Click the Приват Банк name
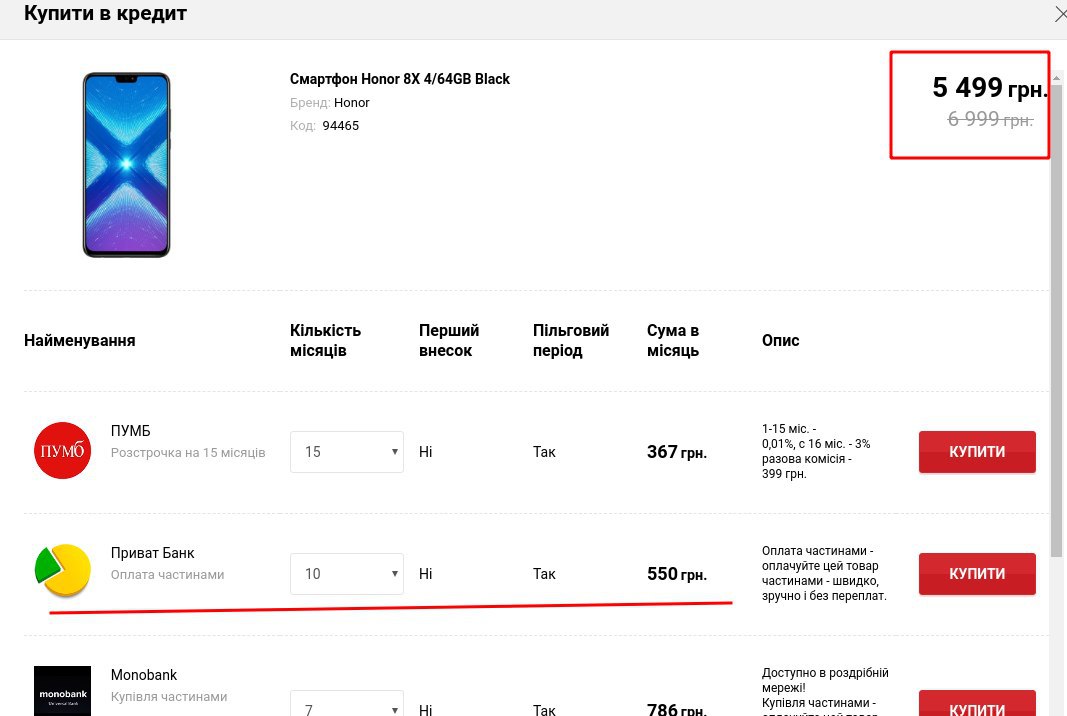Viewport: 1067px width, 716px height. tap(152, 553)
